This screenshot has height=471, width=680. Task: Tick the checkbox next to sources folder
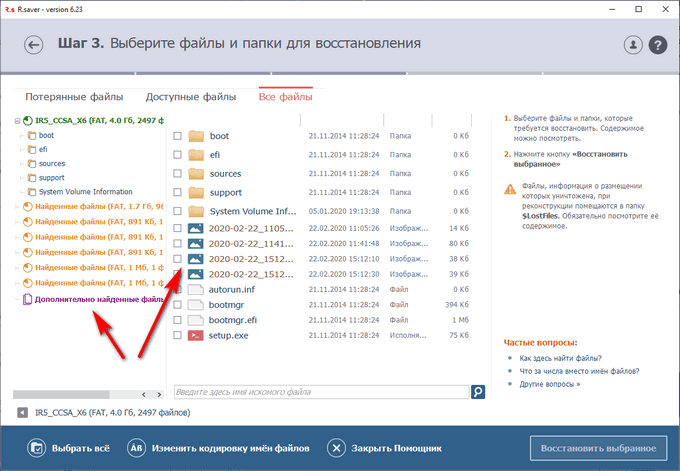tap(177, 173)
